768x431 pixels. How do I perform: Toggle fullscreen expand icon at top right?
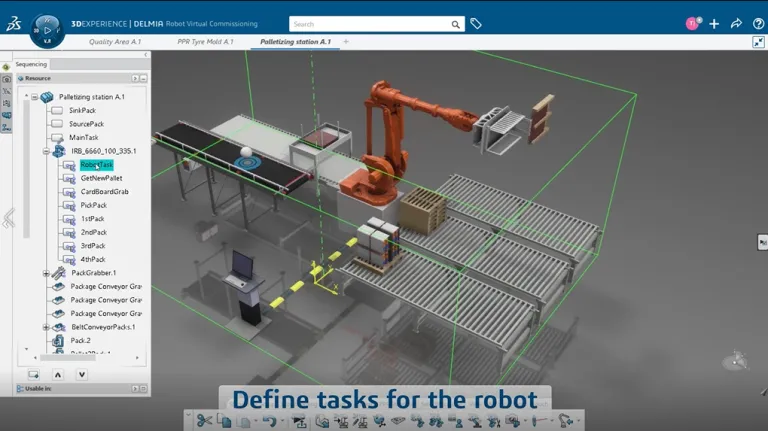click(758, 42)
